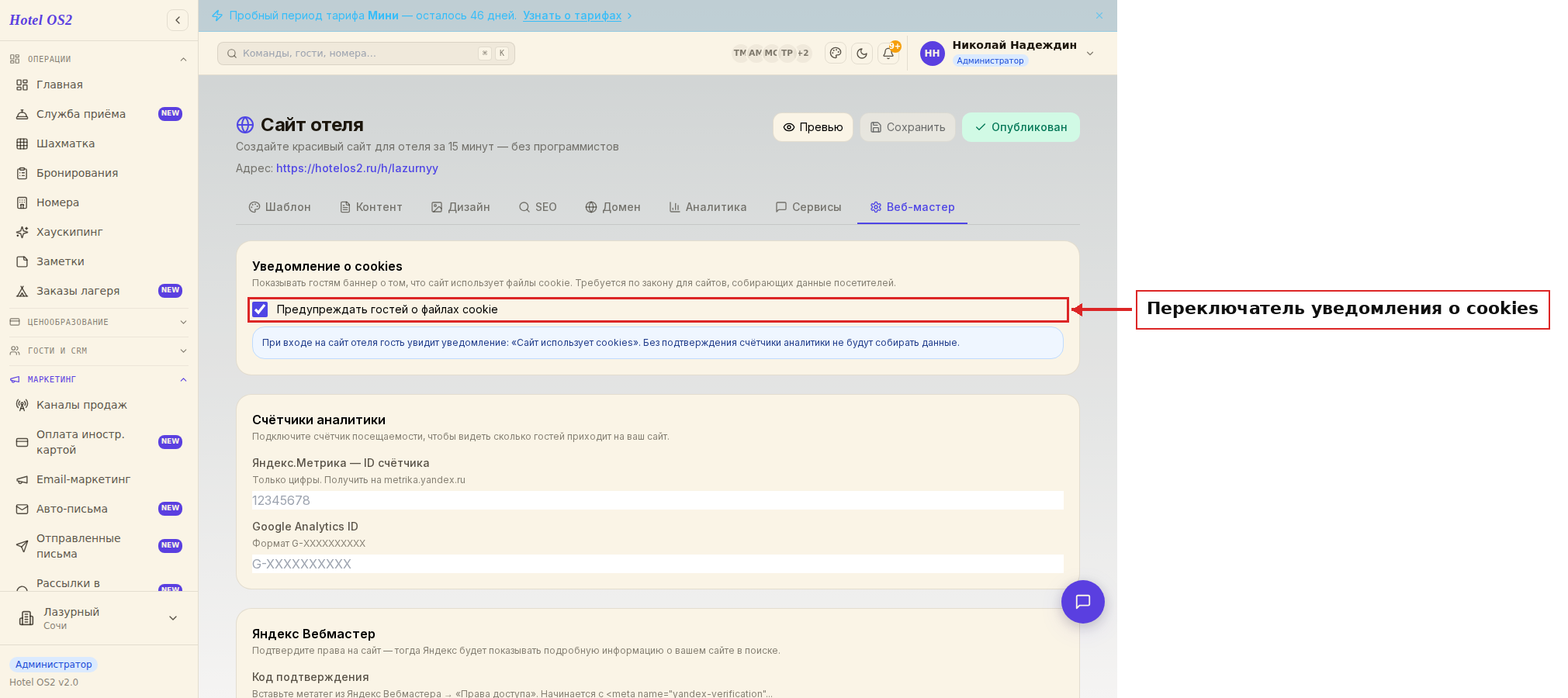Open Заметки in the sidebar
The width and height of the screenshot is (1568, 698).
point(99,261)
